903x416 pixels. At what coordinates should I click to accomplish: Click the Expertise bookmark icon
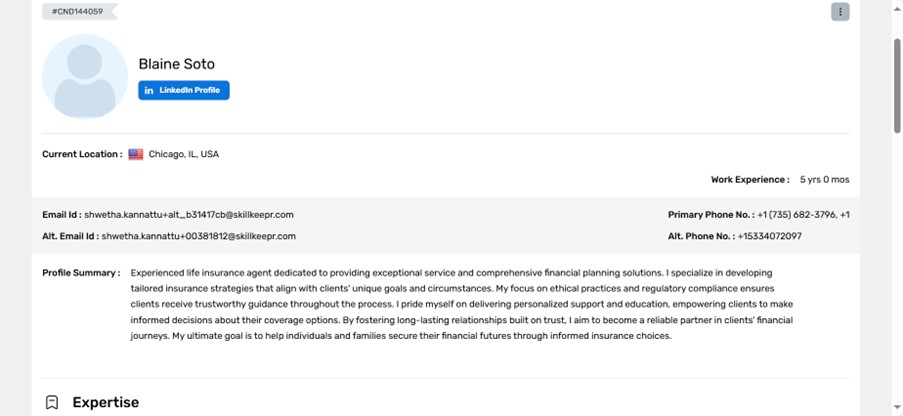pyautogui.click(x=52, y=402)
